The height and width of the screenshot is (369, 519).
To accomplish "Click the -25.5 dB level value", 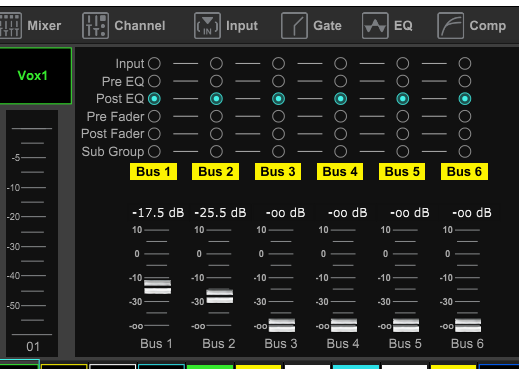I will pyautogui.click(x=220, y=213).
